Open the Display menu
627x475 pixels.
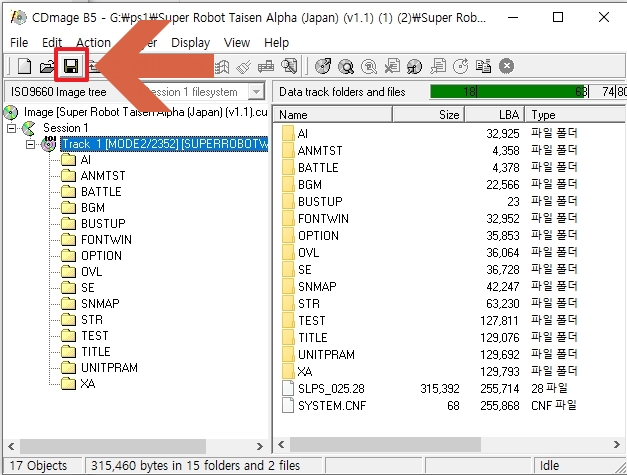190,42
